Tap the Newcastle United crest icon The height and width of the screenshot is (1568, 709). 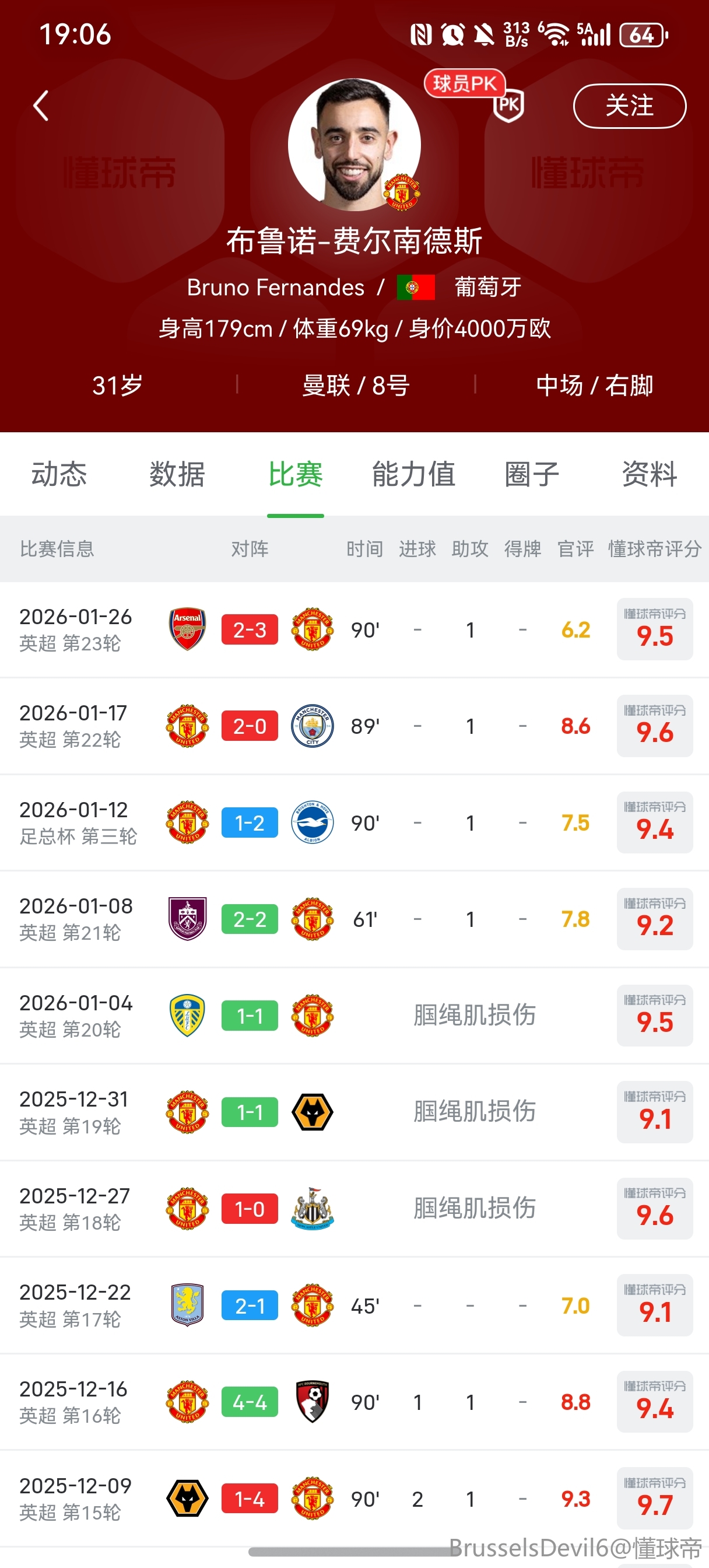point(312,1209)
